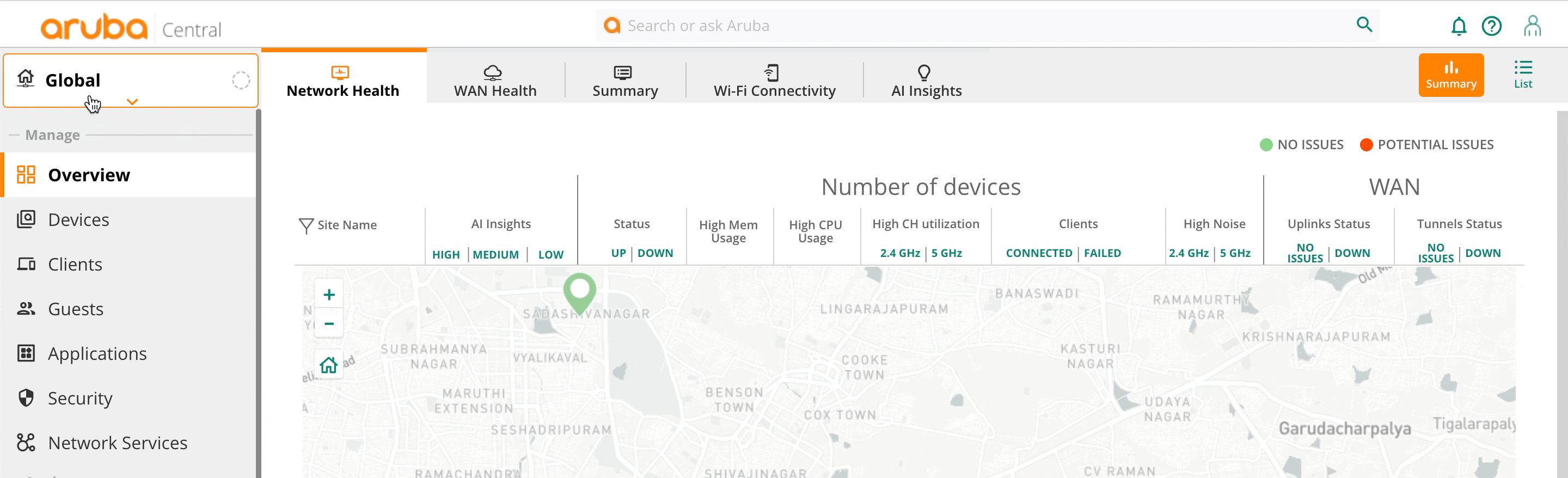Click the orange POTENTIAL ISSUES legend dot
Viewport: 1568px width, 478px height.
click(1366, 144)
